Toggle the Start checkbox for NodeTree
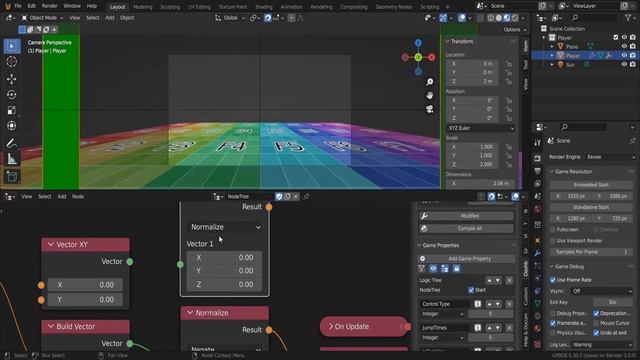The height and width of the screenshot is (360, 640). click(x=471, y=290)
